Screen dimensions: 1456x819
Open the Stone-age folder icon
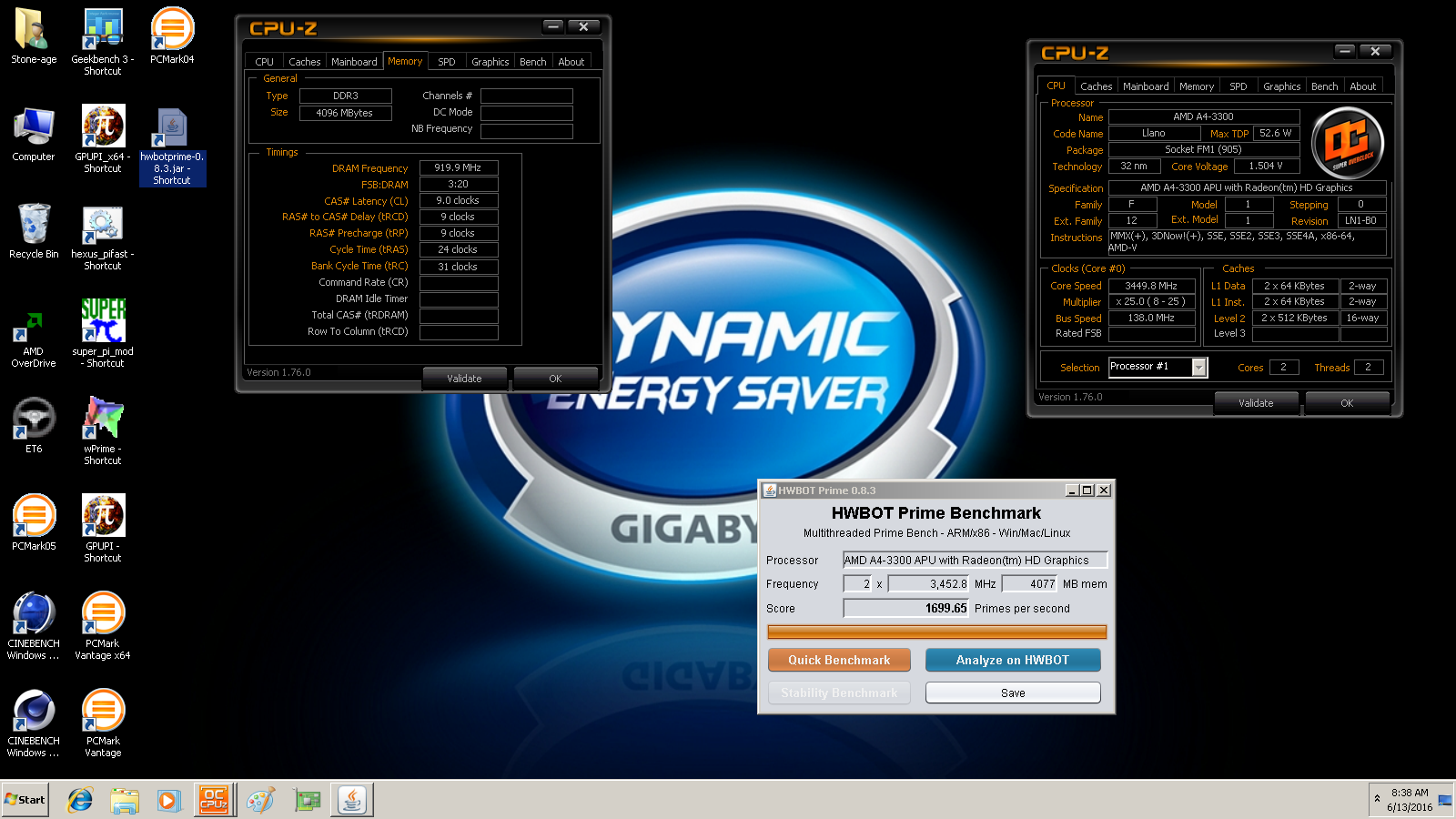click(34, 36)
